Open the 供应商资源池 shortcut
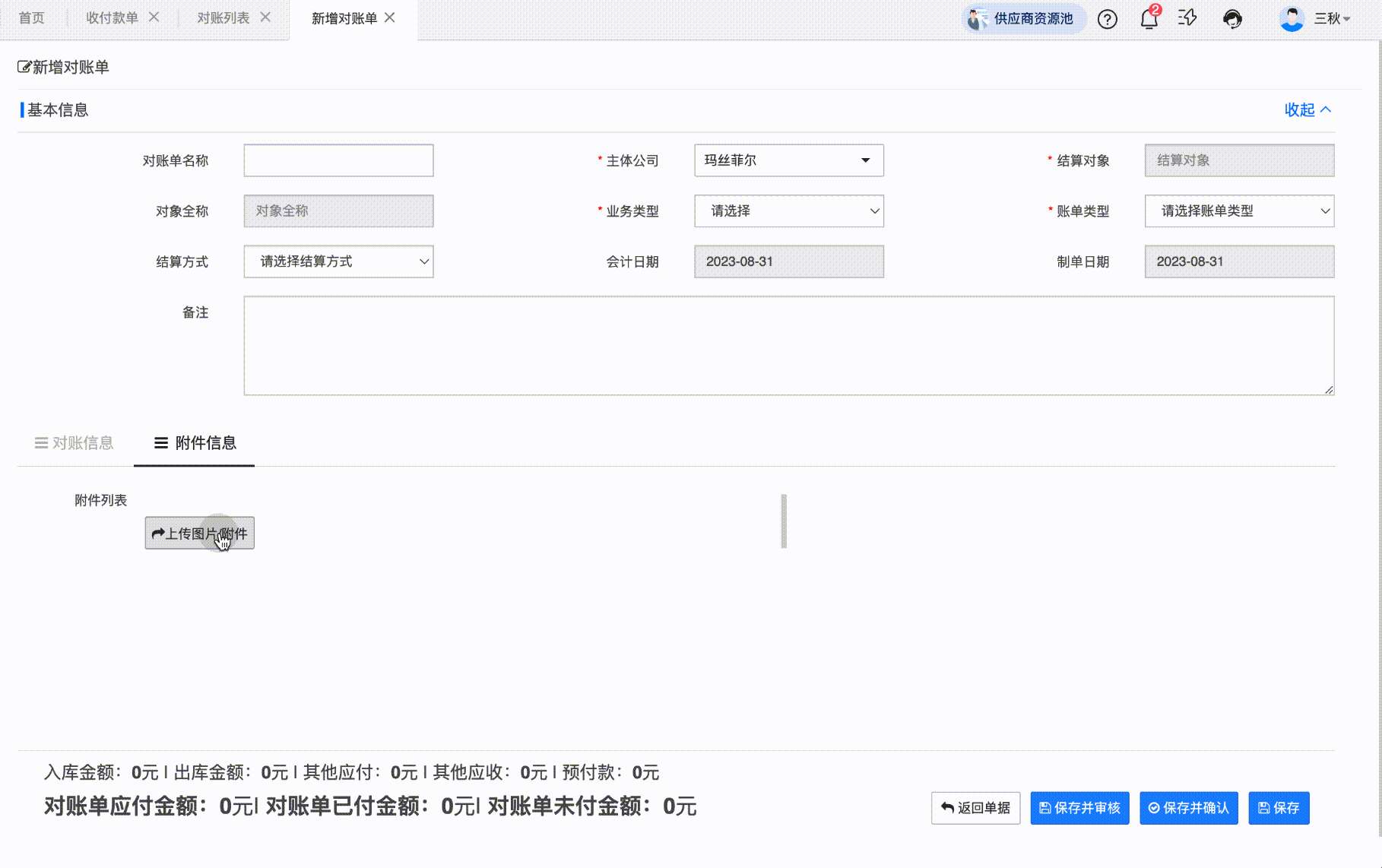The width and height of the screenshot is (1382, 868). [x=1023, y=18]
